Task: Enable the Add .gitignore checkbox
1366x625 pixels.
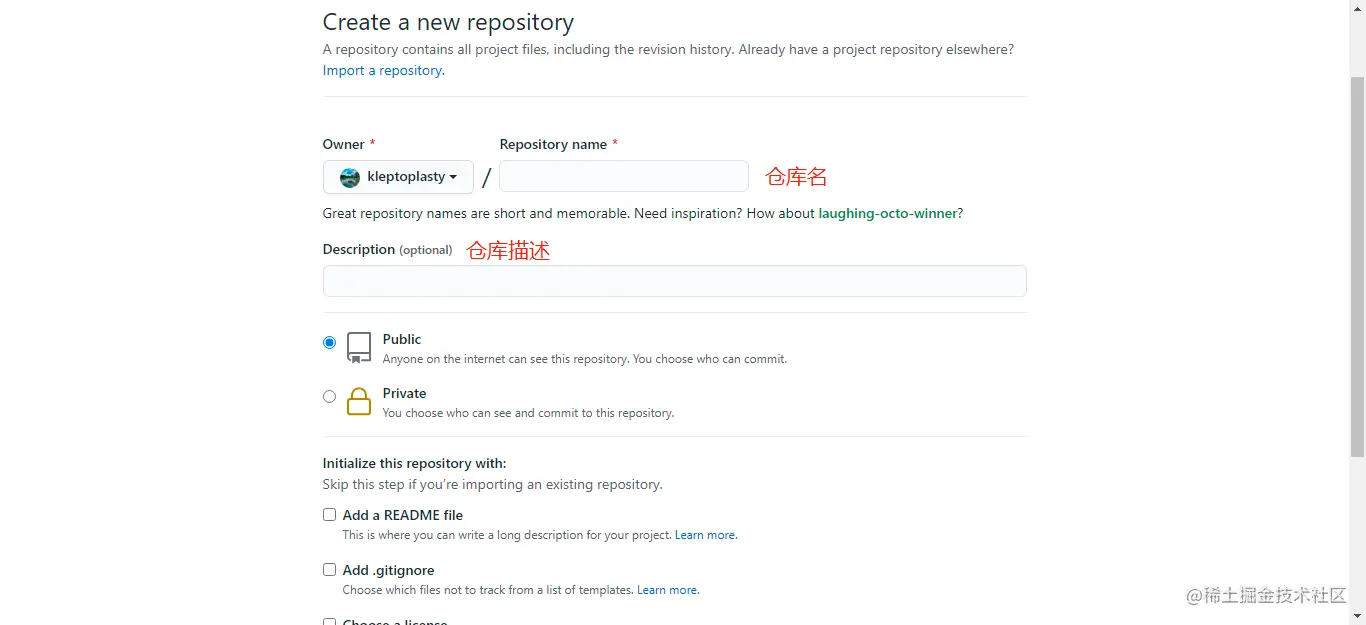Action: (x=329, y=570)
